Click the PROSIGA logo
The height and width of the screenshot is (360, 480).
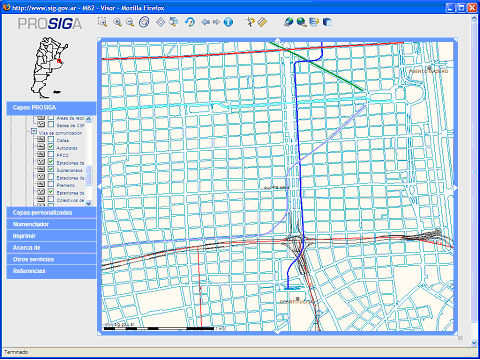pyautogui.click(x=50, y=24)
